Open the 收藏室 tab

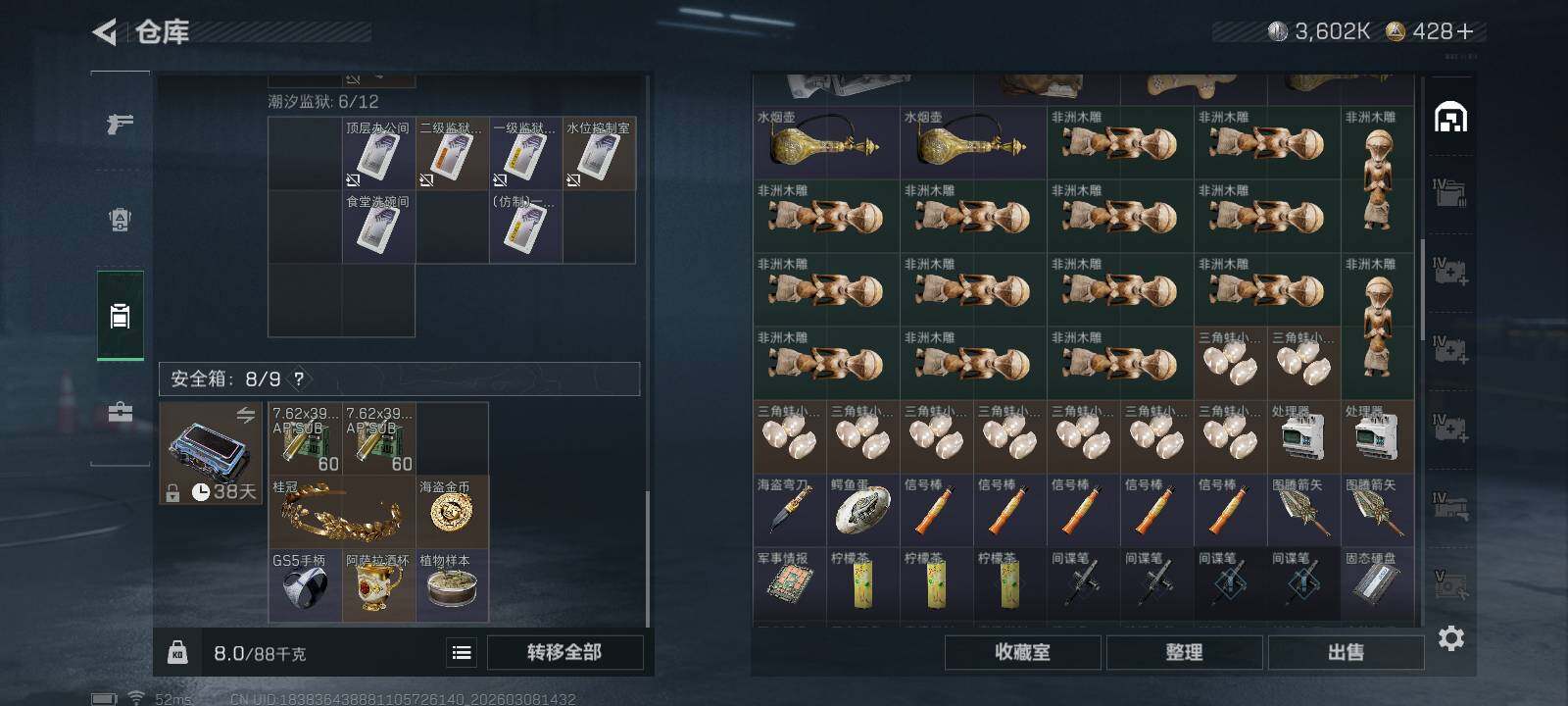tap(1022, 652)
